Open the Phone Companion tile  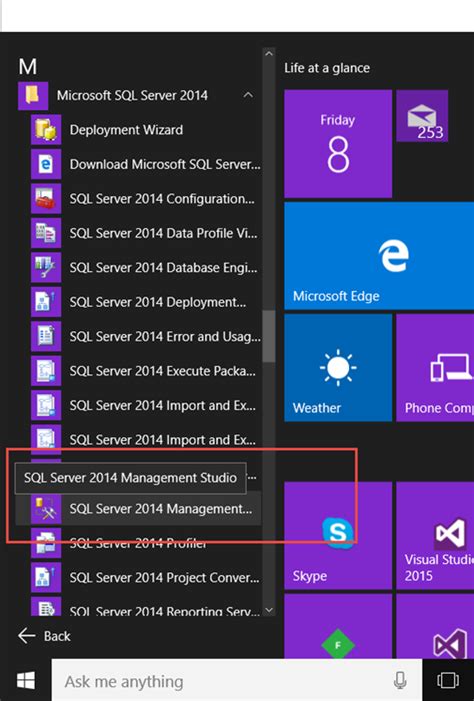(435, 367)
